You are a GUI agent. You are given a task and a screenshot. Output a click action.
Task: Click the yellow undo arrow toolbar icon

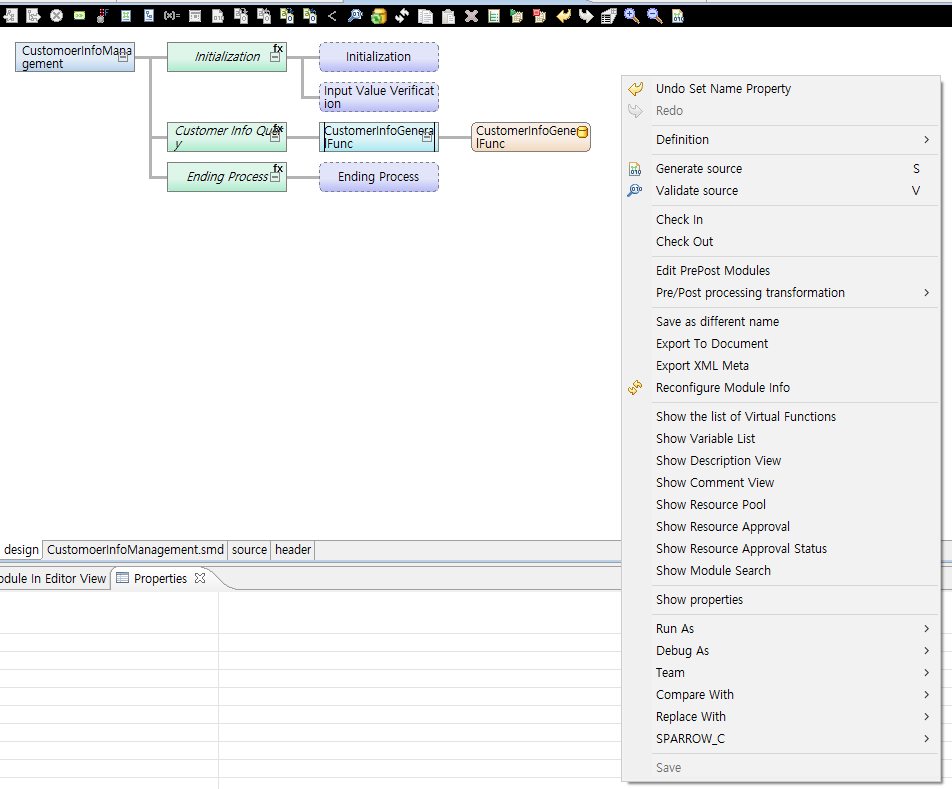point(564,15)
